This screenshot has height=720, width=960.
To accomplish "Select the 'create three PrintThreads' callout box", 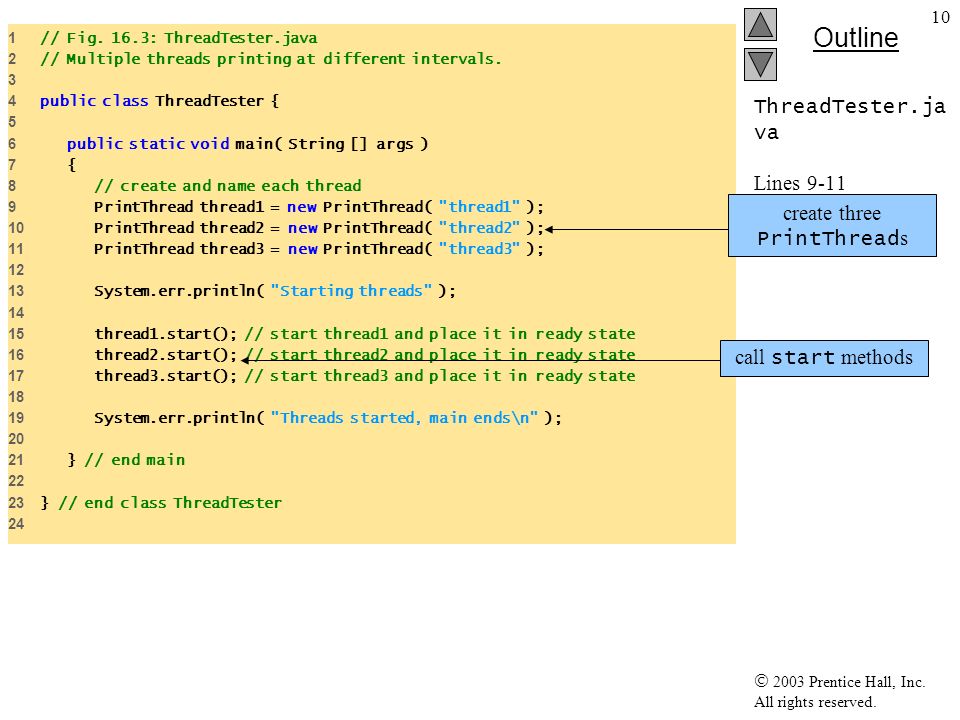I will point(832,225).
